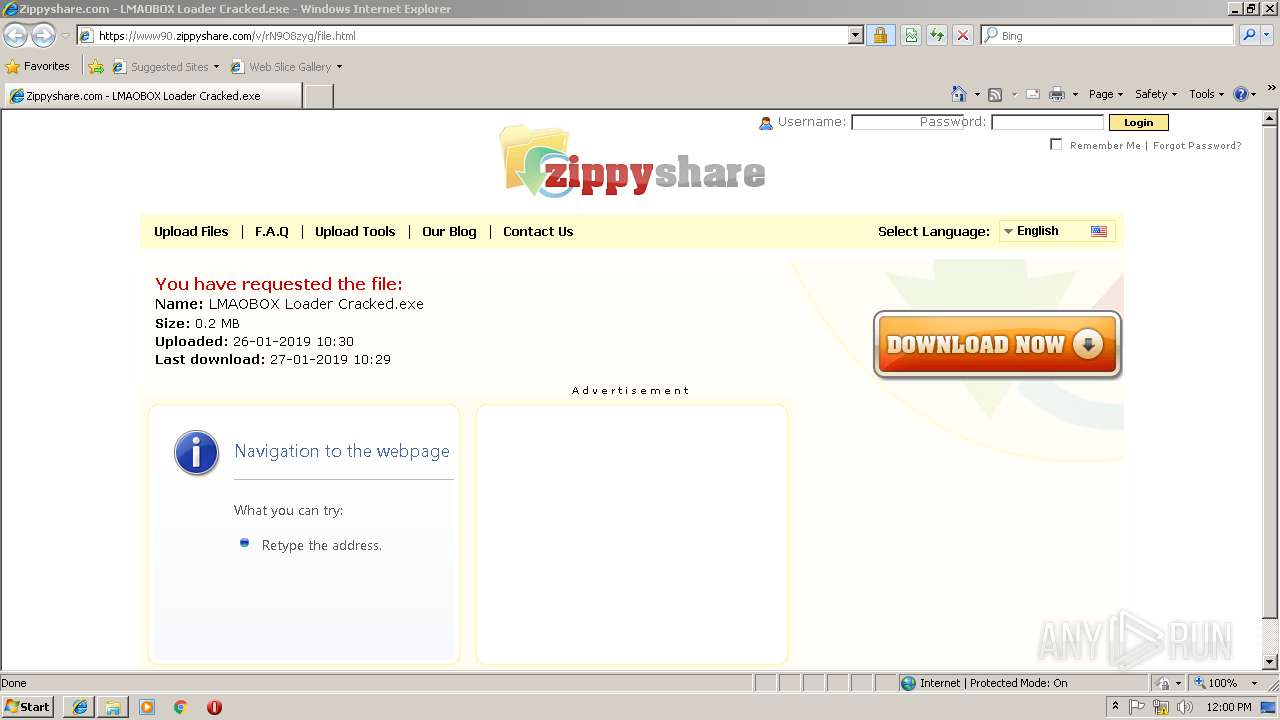Click the browser Back arrow button
The width and height of the screenshot is (1280, 720).
point(15,36)
